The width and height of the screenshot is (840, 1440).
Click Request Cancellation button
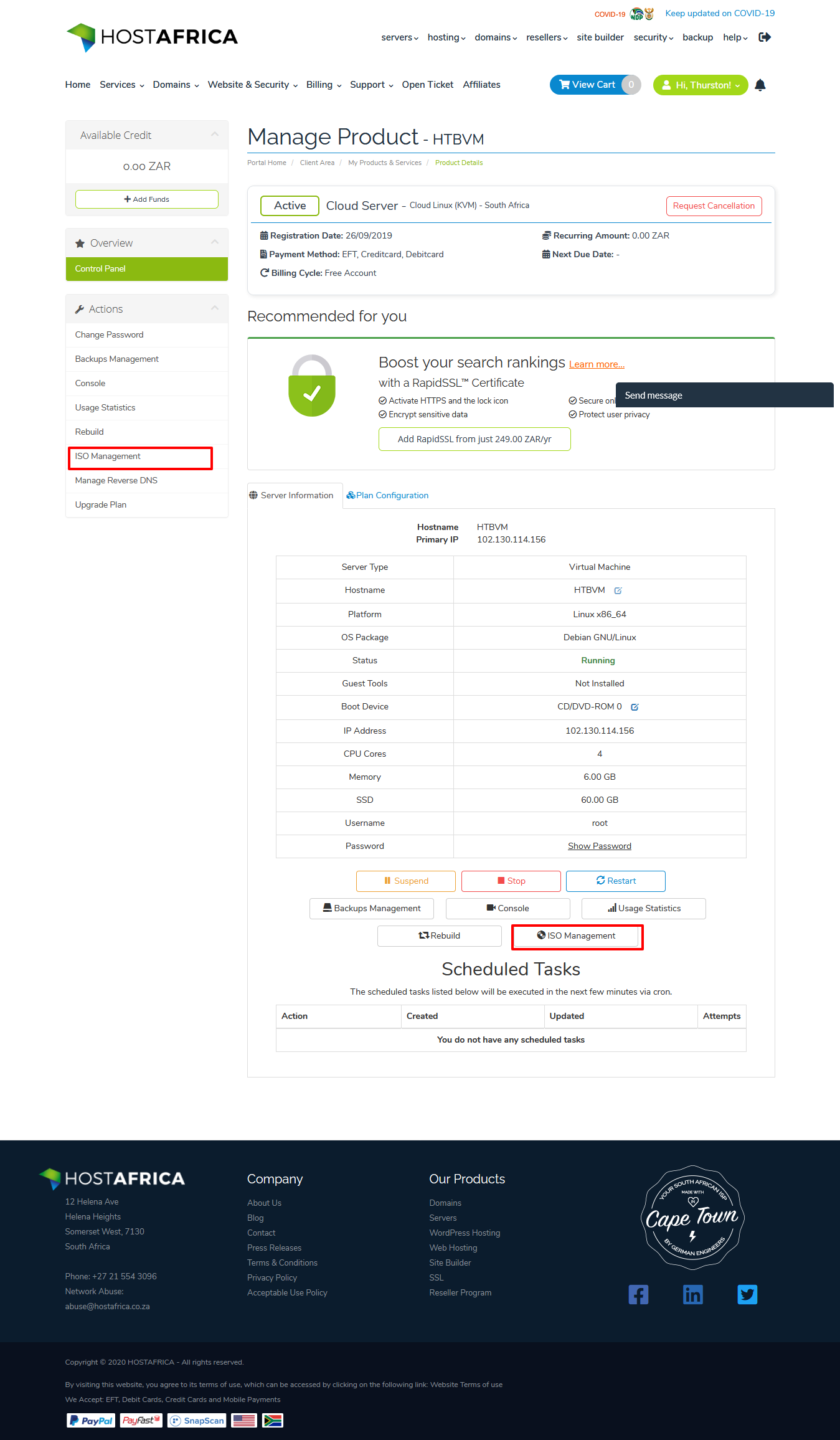(x=714, y=206)
